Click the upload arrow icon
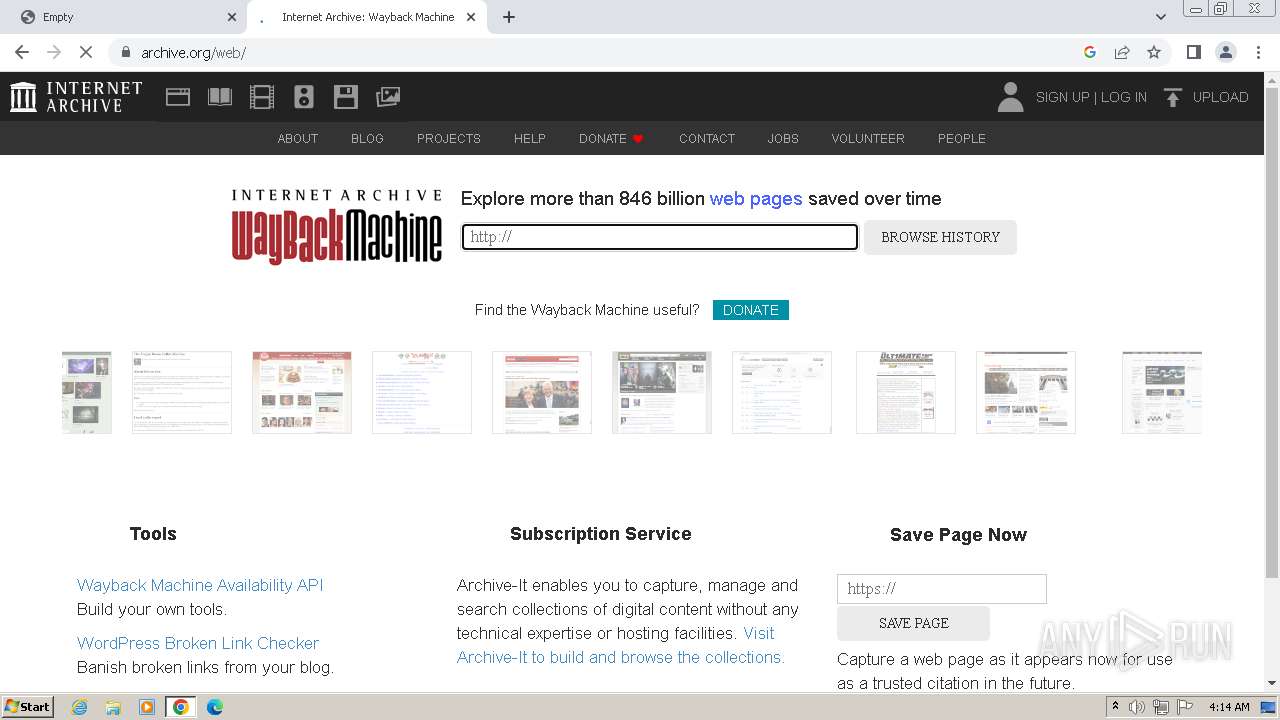The image size is (1280, 720). pyautogui.click(x=1173, y=97)
